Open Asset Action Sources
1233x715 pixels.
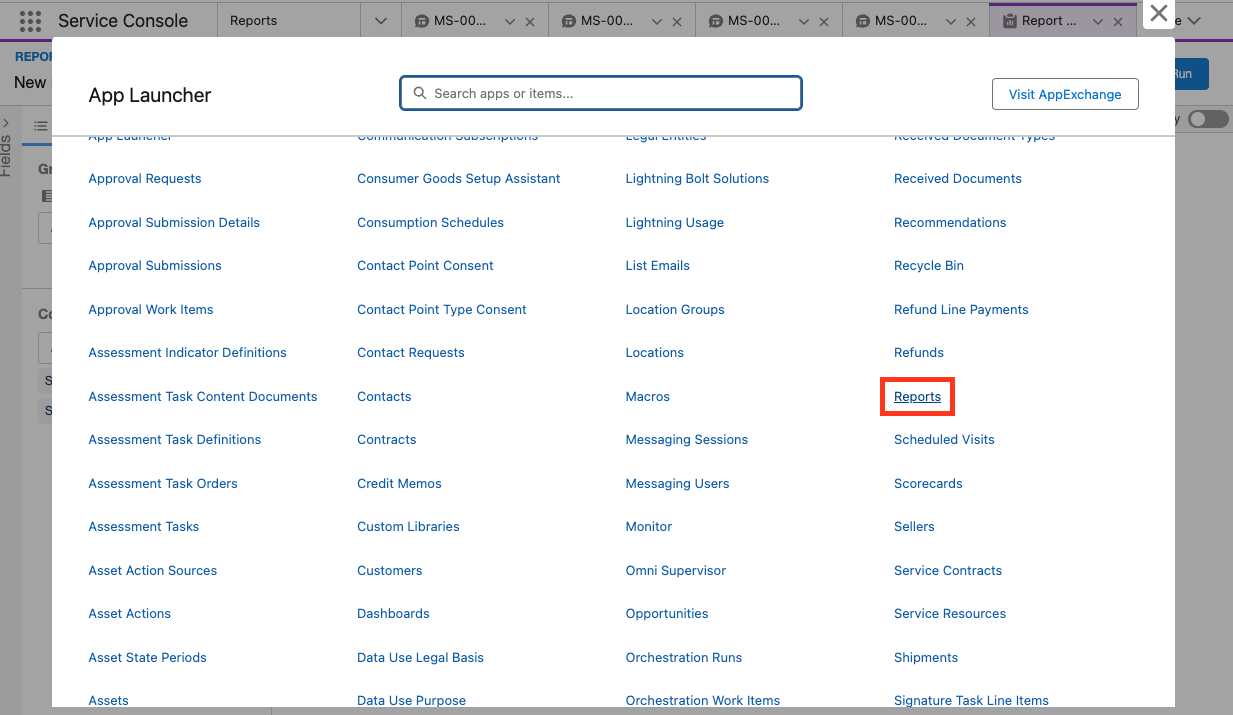click(153, 571)
